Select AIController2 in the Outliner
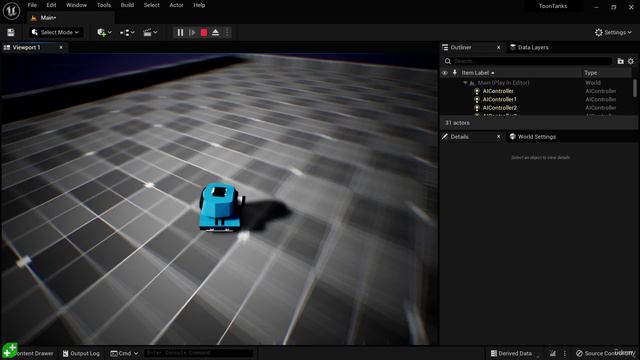Screen dimensions: 640x360 point(500,108)
